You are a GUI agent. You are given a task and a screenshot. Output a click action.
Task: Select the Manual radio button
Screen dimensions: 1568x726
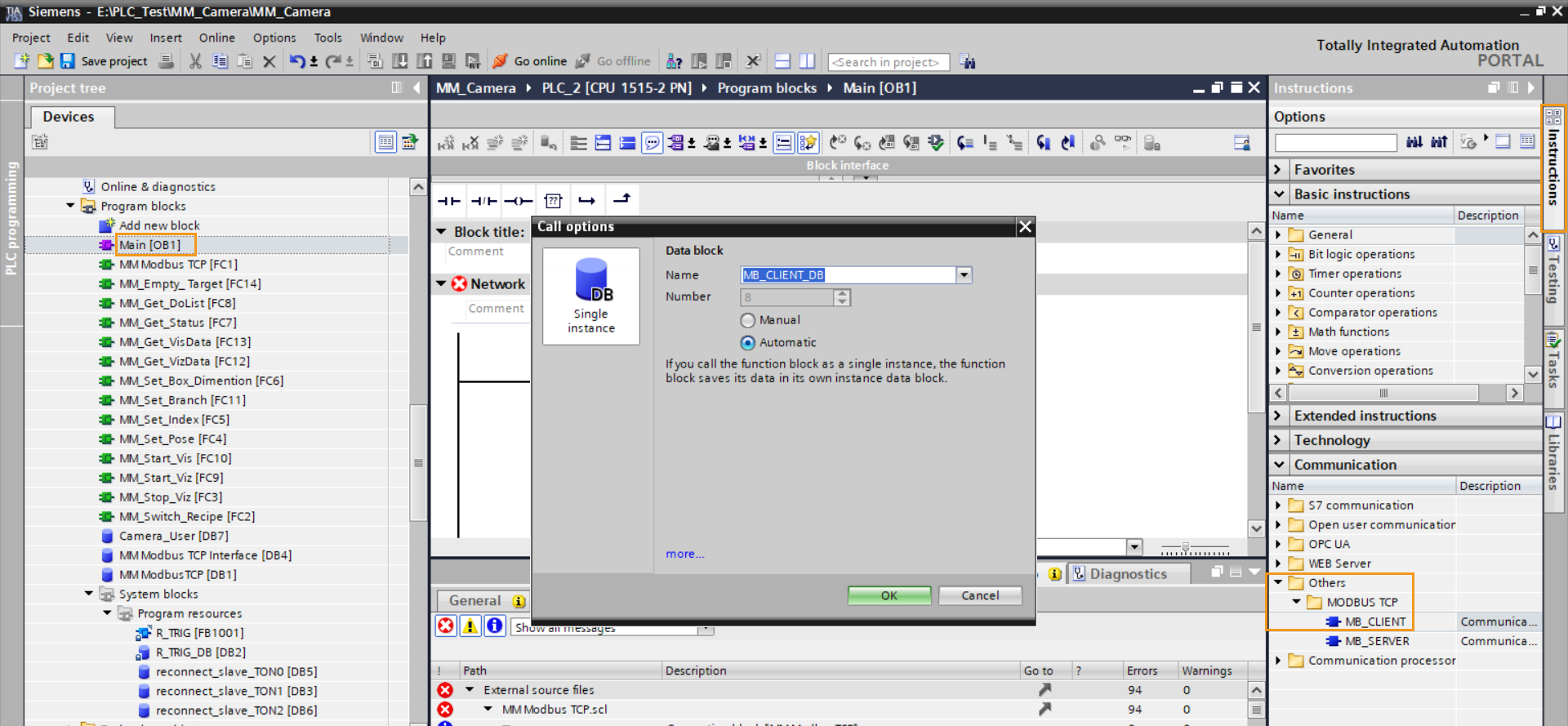pyautogui.click(x=748, y=320)
